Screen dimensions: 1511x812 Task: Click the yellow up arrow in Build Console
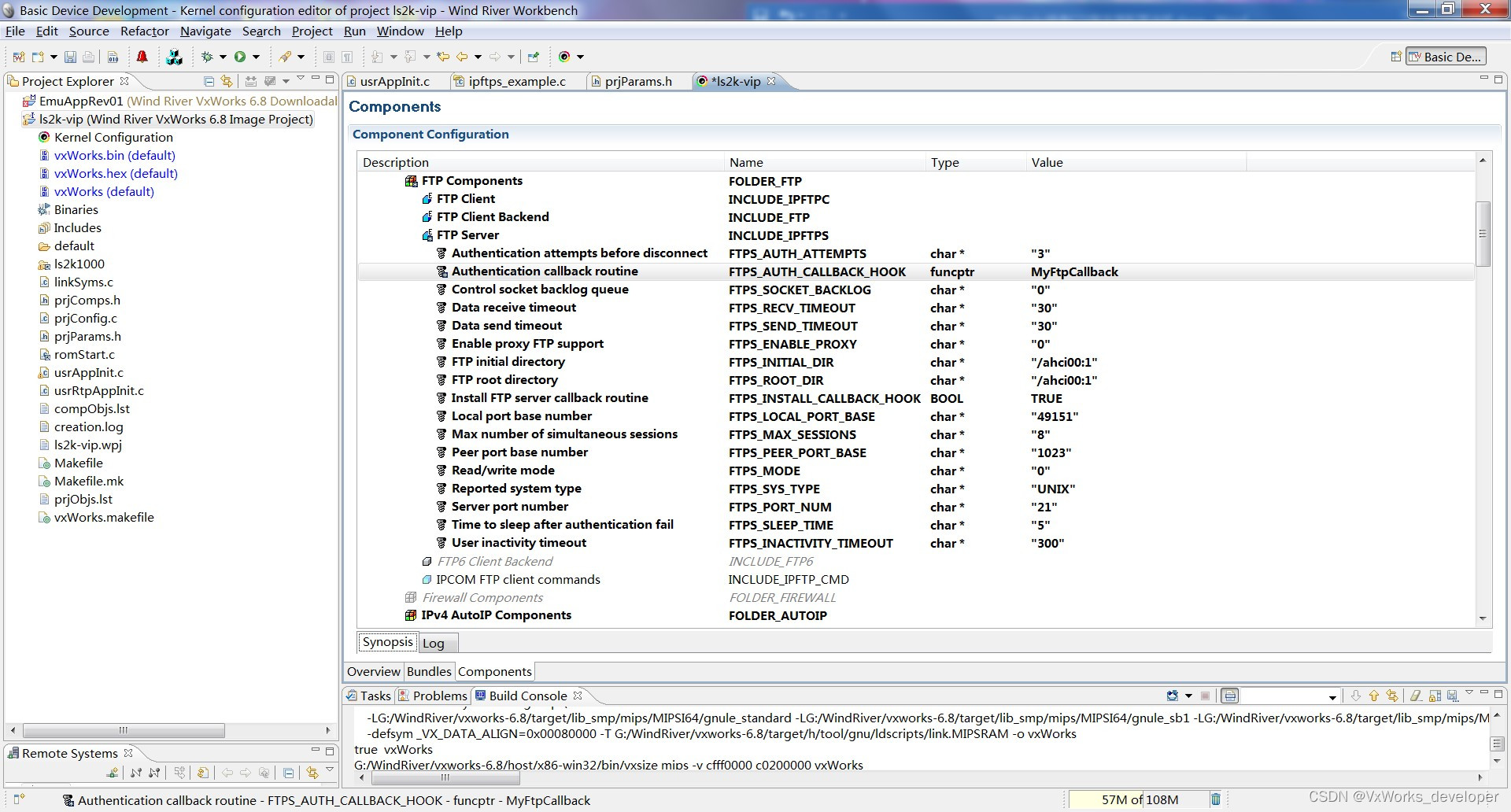click(x=1374, y=696)
